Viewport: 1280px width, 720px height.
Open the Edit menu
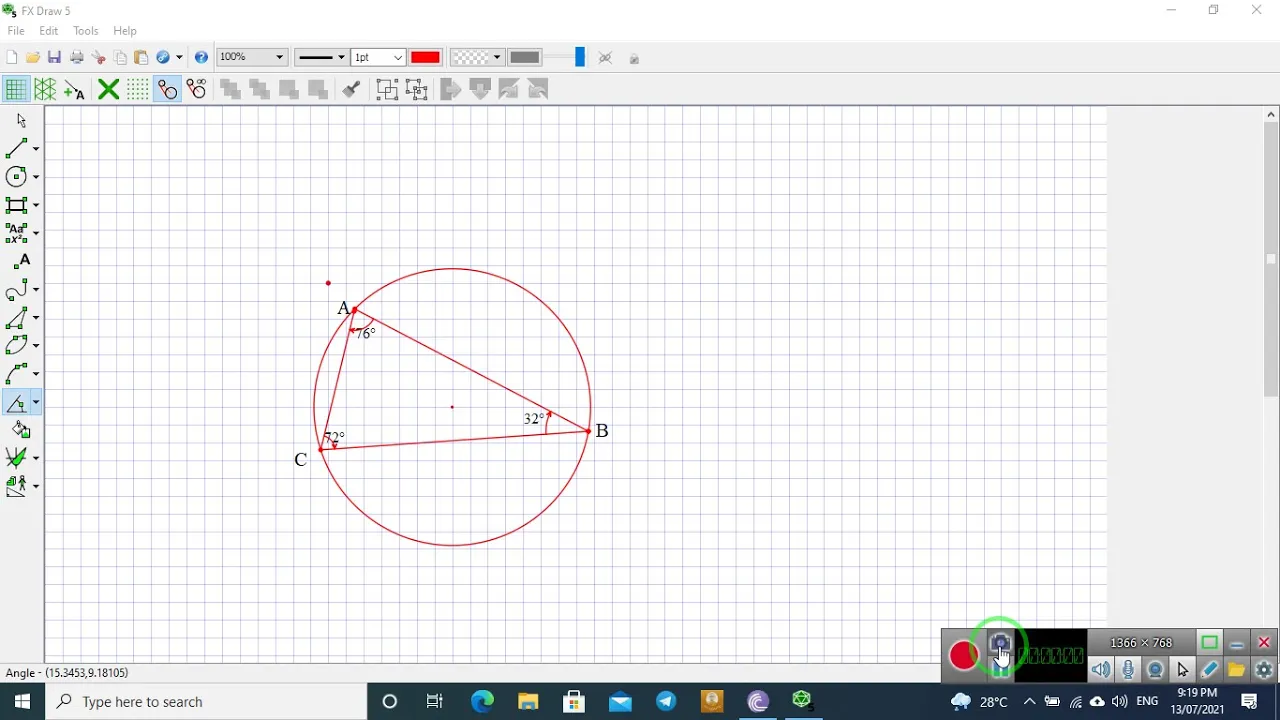(48, 31)
